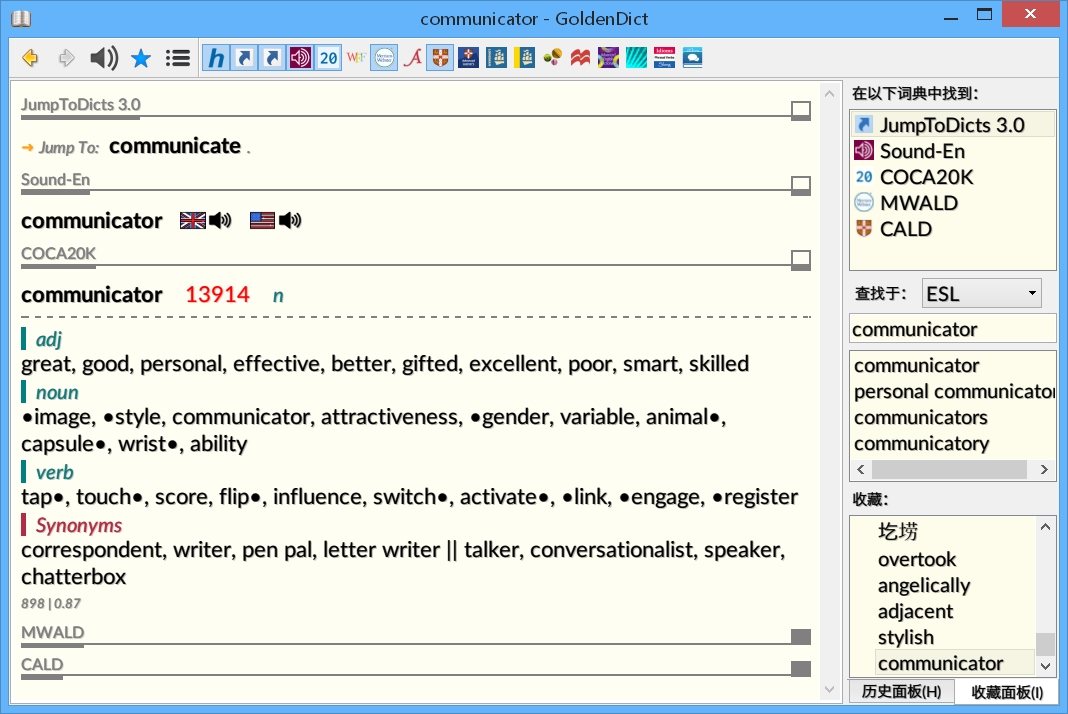Jump to JumpToDicts 3.0 in found list

pyautogui.click(x=952, y=125)
